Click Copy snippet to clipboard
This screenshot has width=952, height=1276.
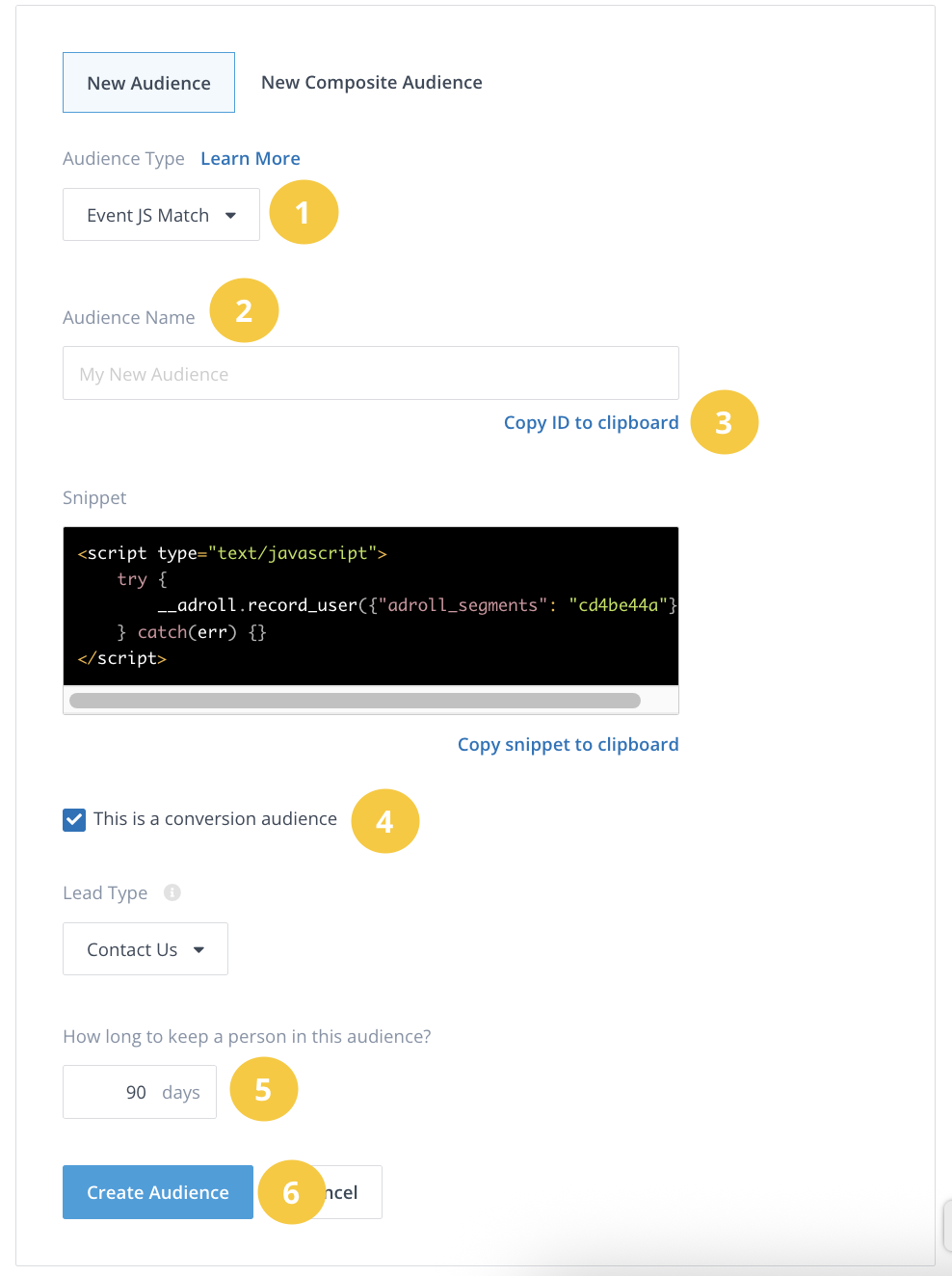568,745
